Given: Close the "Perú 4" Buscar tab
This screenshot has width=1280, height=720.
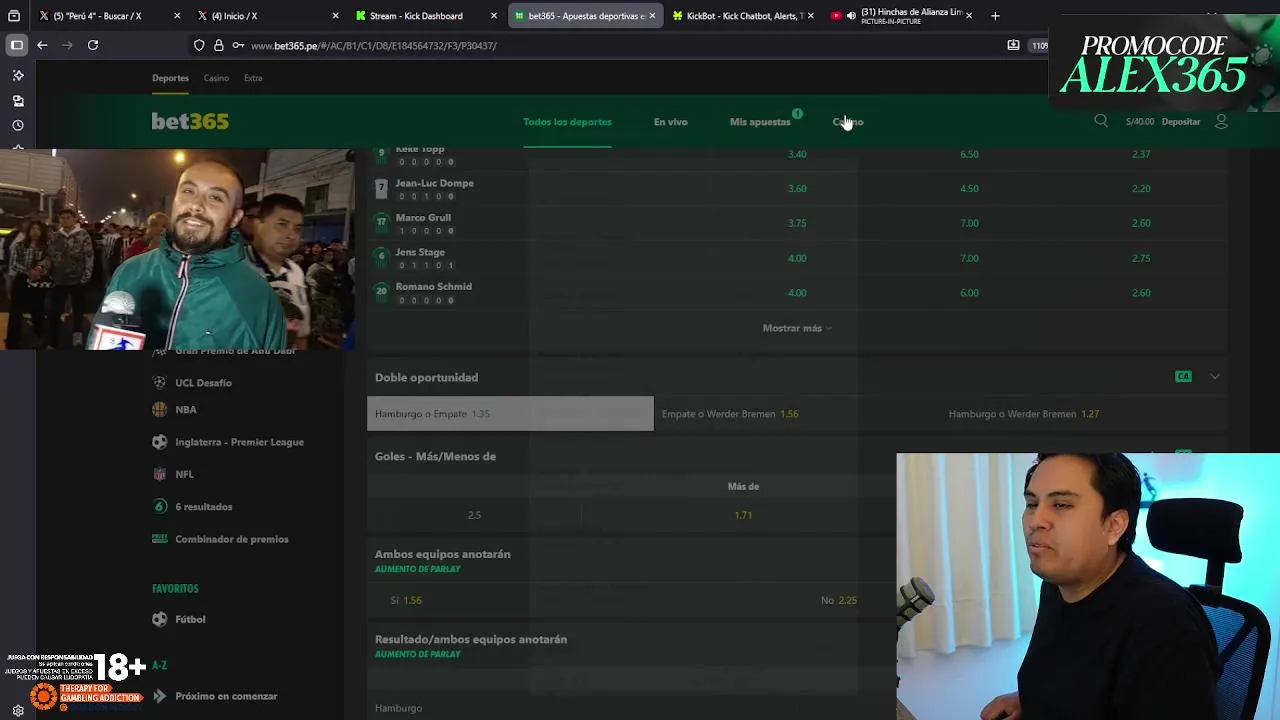Looking at the screenshot, I should click(x=177, y=16).
